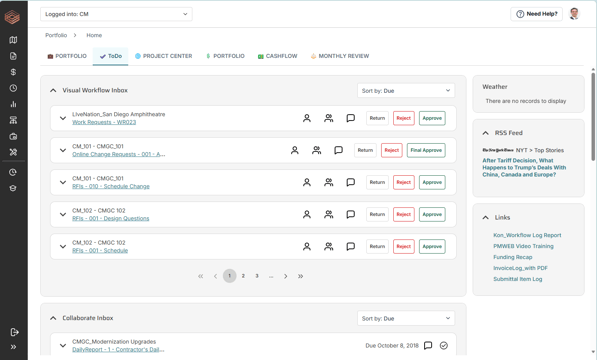Click group icon for RFIs 001 Design Questions
Viewport: 597px width, 360px height.
[329, 214]
